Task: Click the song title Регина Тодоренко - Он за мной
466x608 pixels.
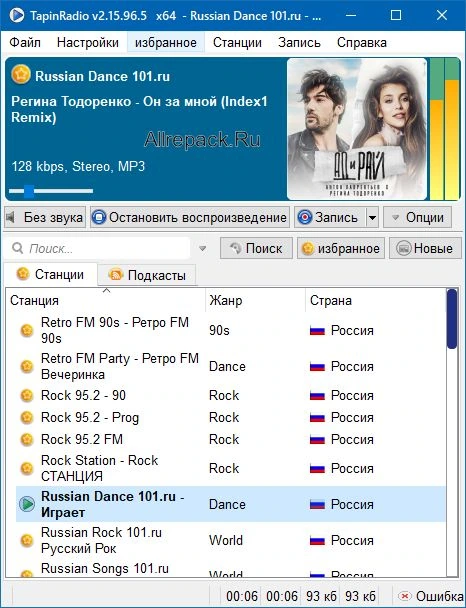Action: [139, 109]
